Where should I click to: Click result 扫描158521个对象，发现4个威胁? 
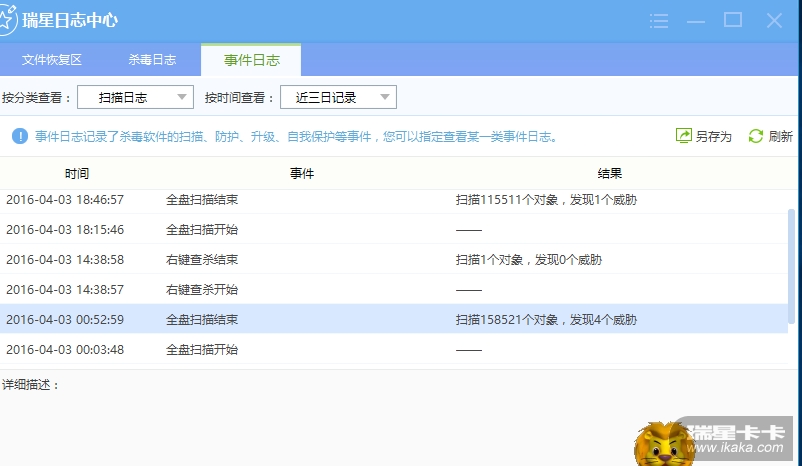[546, 320]
